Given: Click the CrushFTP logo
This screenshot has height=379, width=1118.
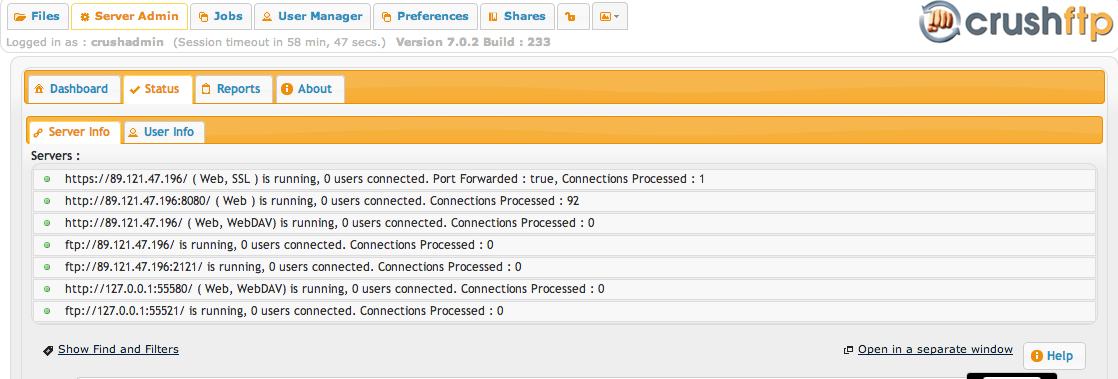Looking at the screenshot, I should [1015, 25].
